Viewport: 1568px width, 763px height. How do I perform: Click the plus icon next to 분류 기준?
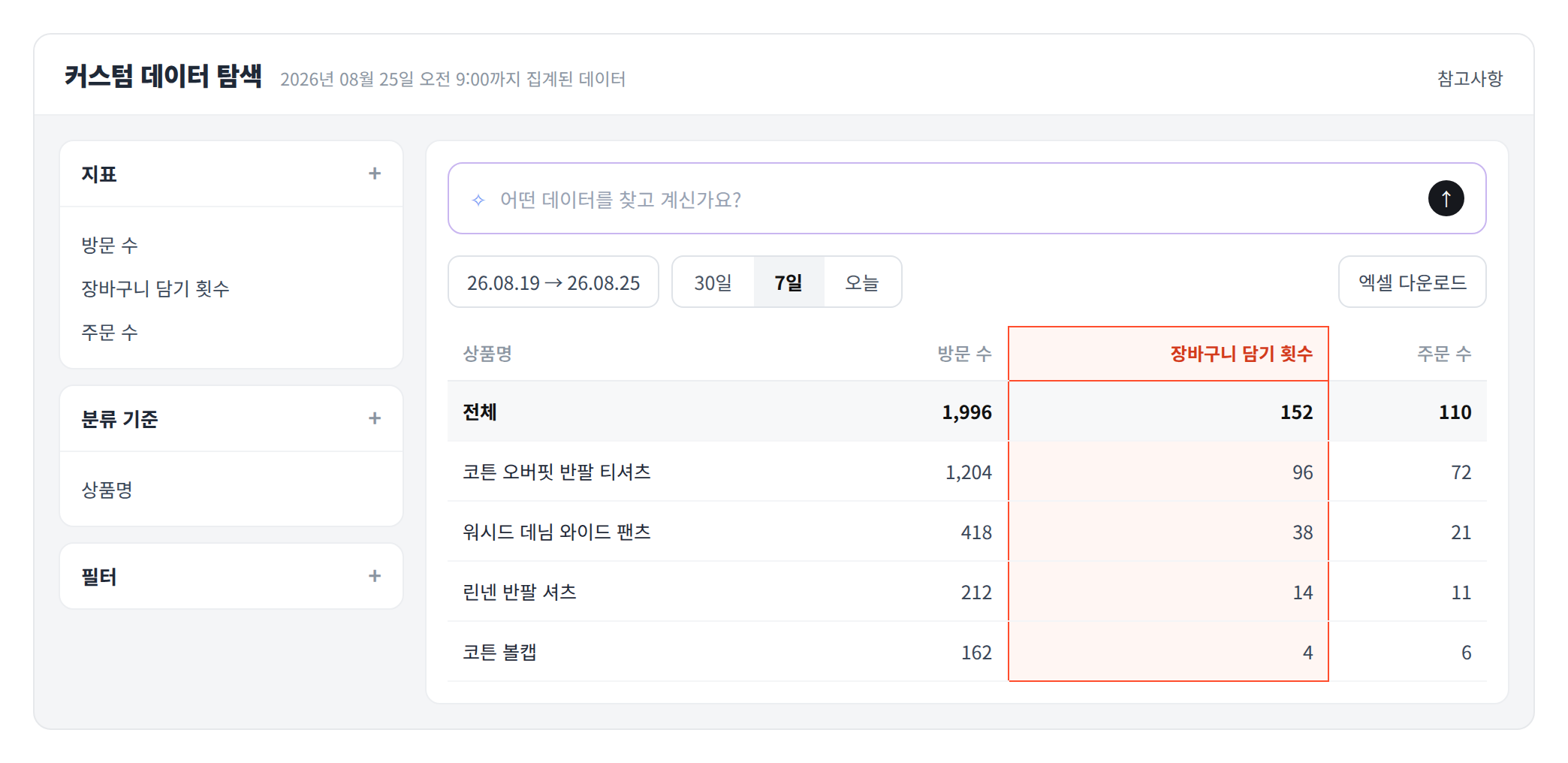click(x=375, y=418)
